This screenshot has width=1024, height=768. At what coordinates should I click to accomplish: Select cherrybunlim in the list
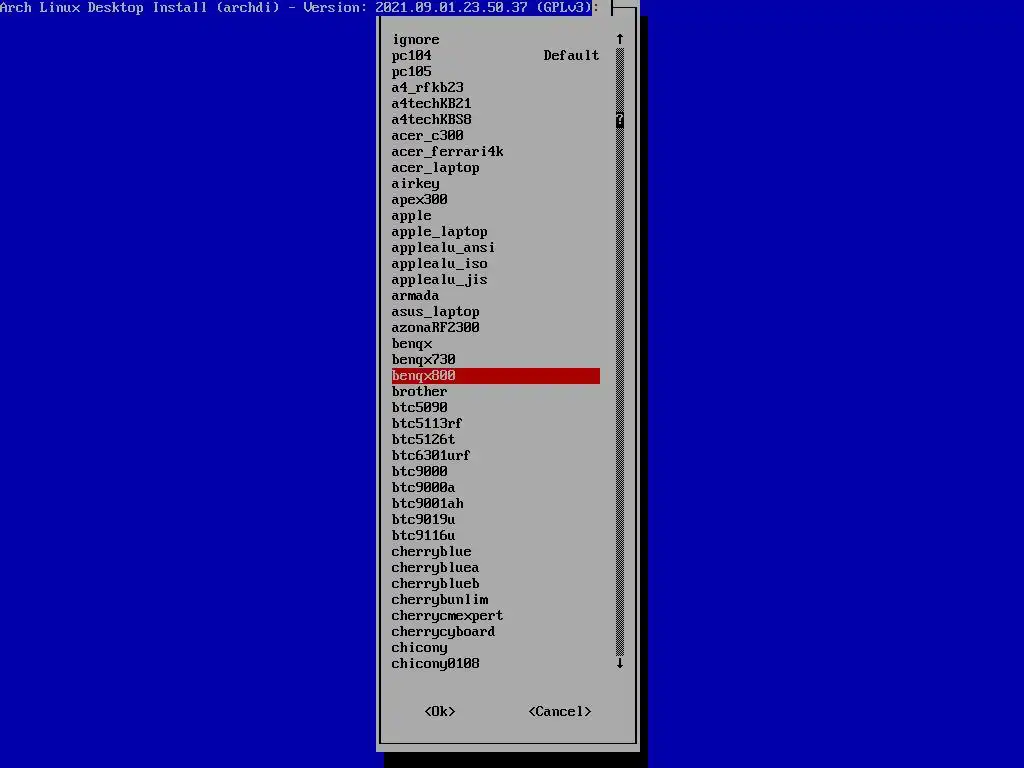pyautogui.click(x=496, y=600)
